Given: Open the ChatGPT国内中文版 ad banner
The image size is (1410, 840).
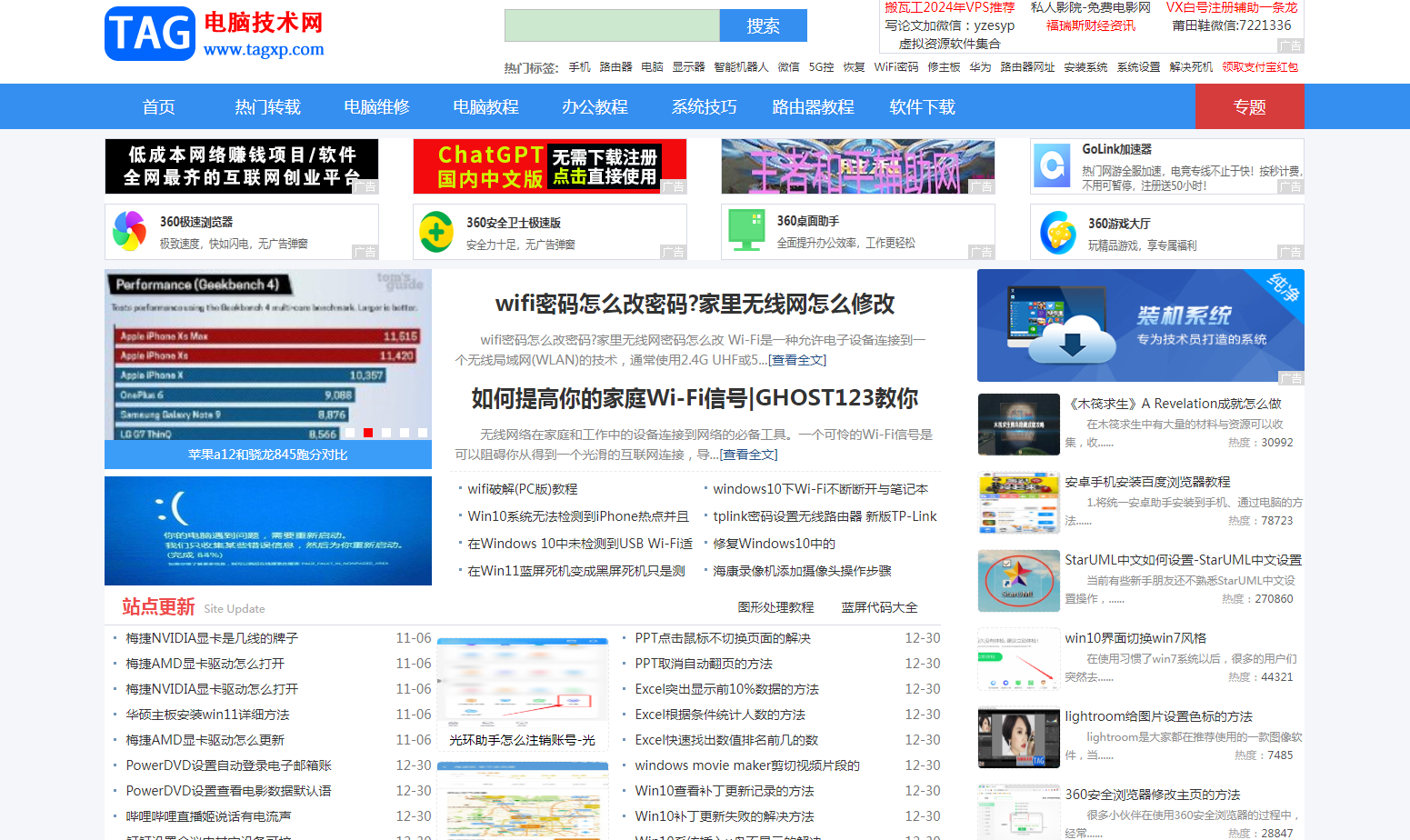Looking at the screenshot, I should pyautogui.click(x=550, y=166).
